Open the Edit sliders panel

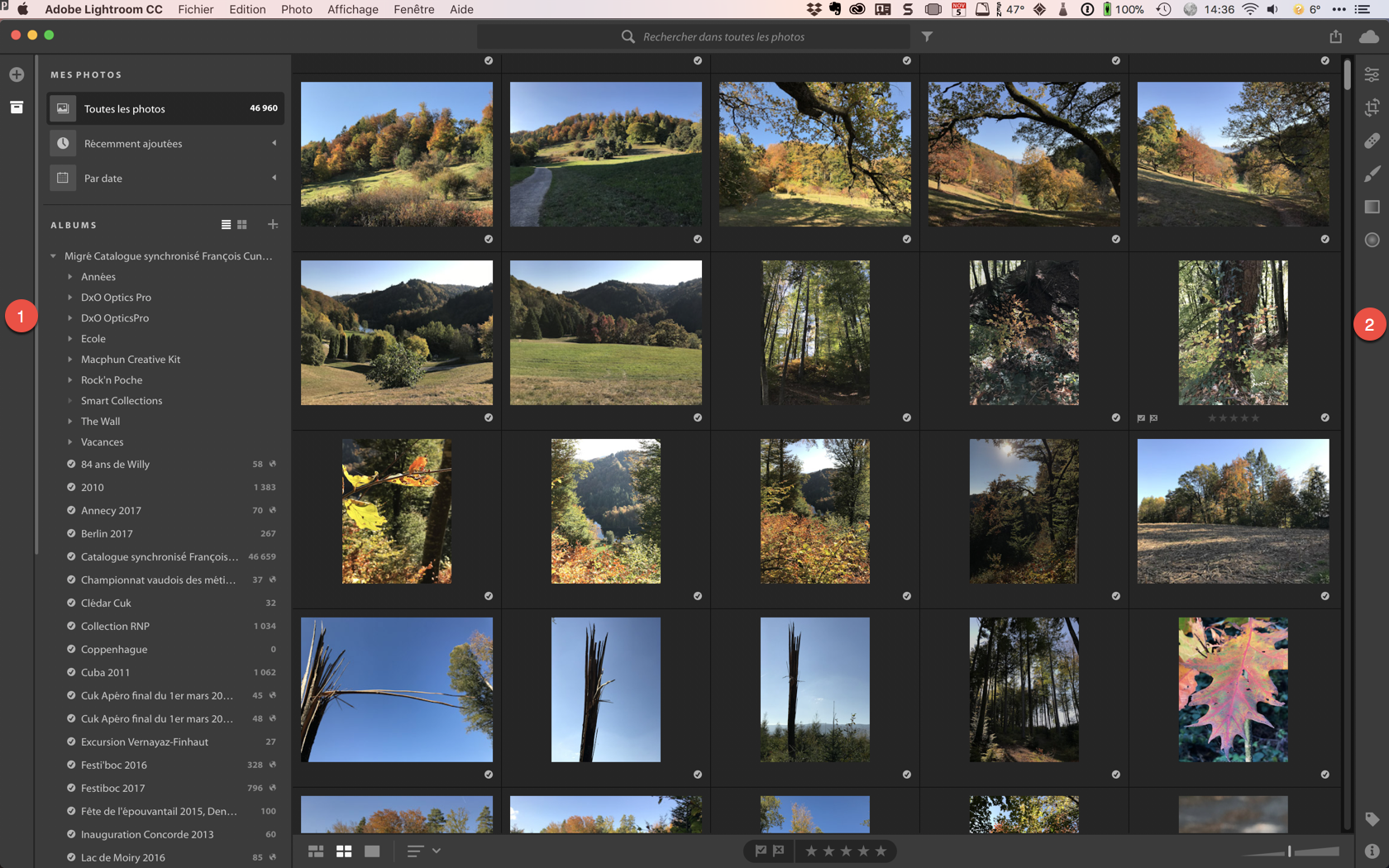click(1372, 74)
